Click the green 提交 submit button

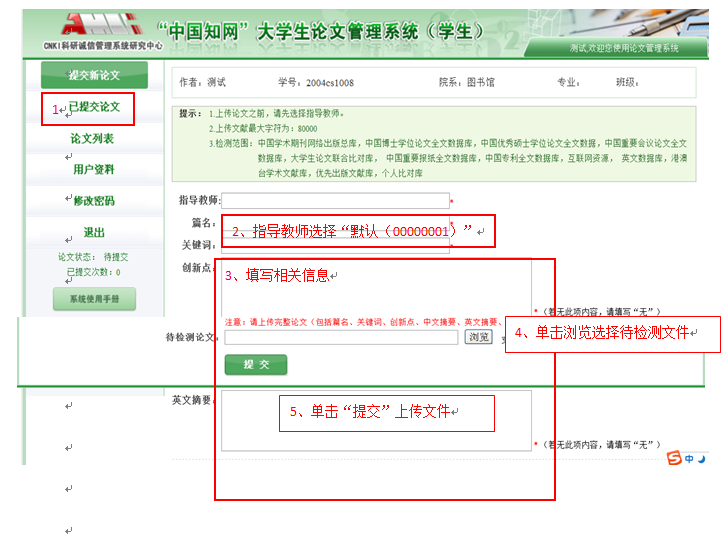[x=256, y=364]
